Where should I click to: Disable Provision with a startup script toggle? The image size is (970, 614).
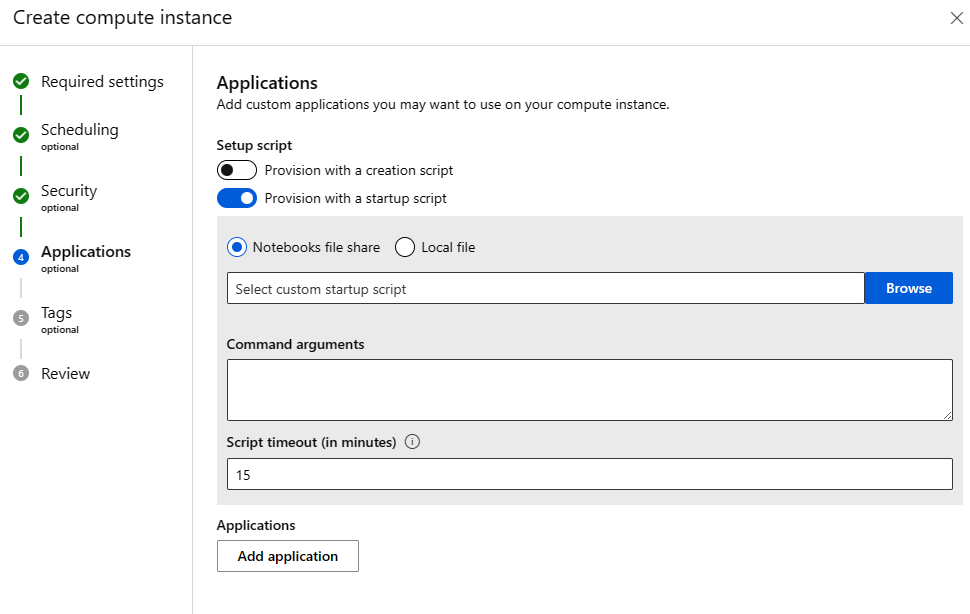(x=236, y=198)
